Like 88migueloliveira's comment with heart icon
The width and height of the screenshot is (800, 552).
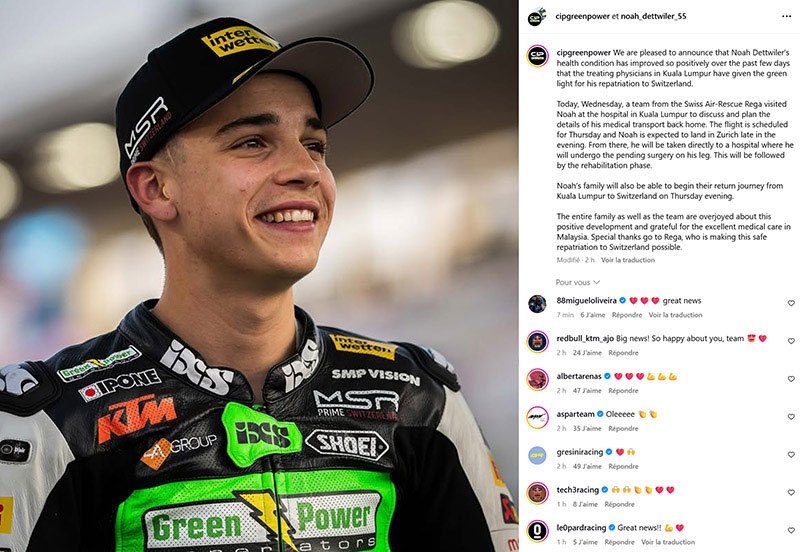pyautogui.click(x=791, y=303)
